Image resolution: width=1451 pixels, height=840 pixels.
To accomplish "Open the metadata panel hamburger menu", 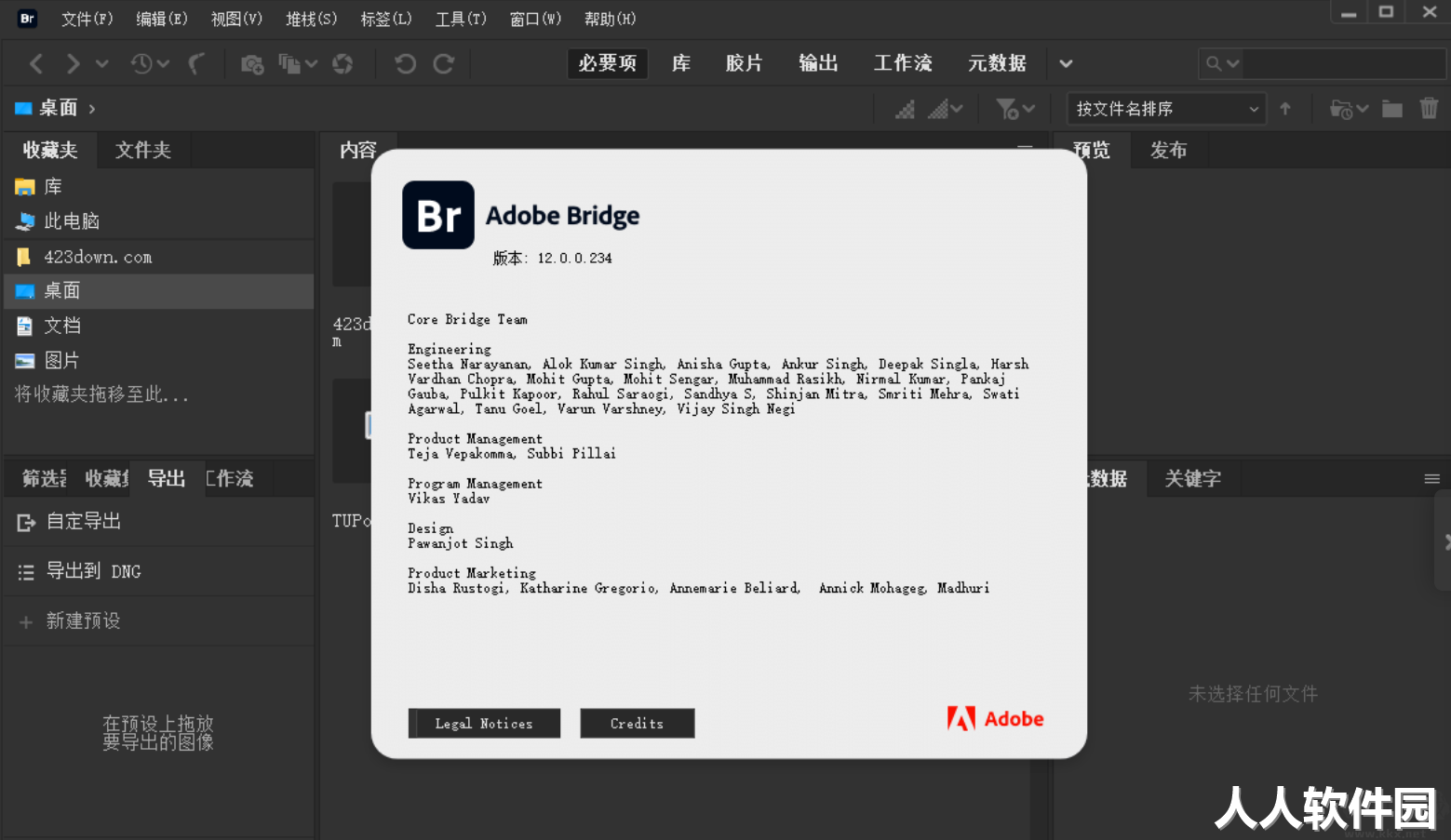I will 1431,479.
